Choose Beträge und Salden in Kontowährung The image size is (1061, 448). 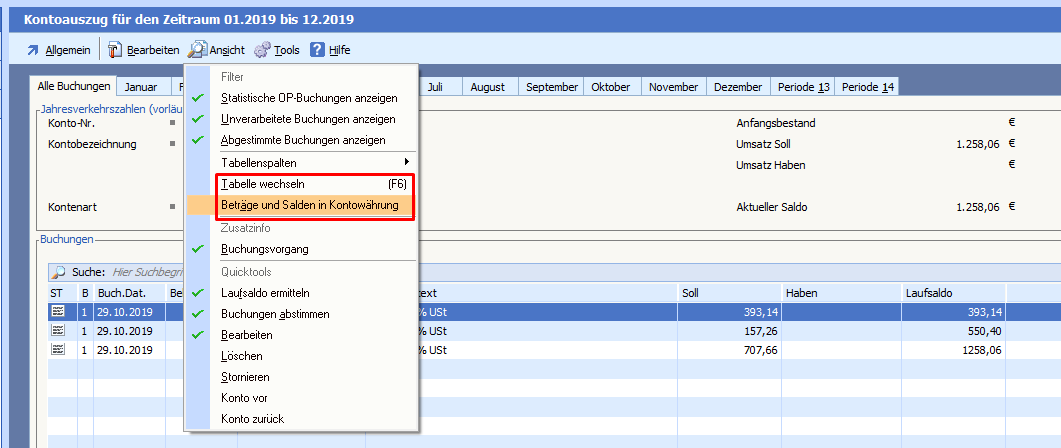309,205
